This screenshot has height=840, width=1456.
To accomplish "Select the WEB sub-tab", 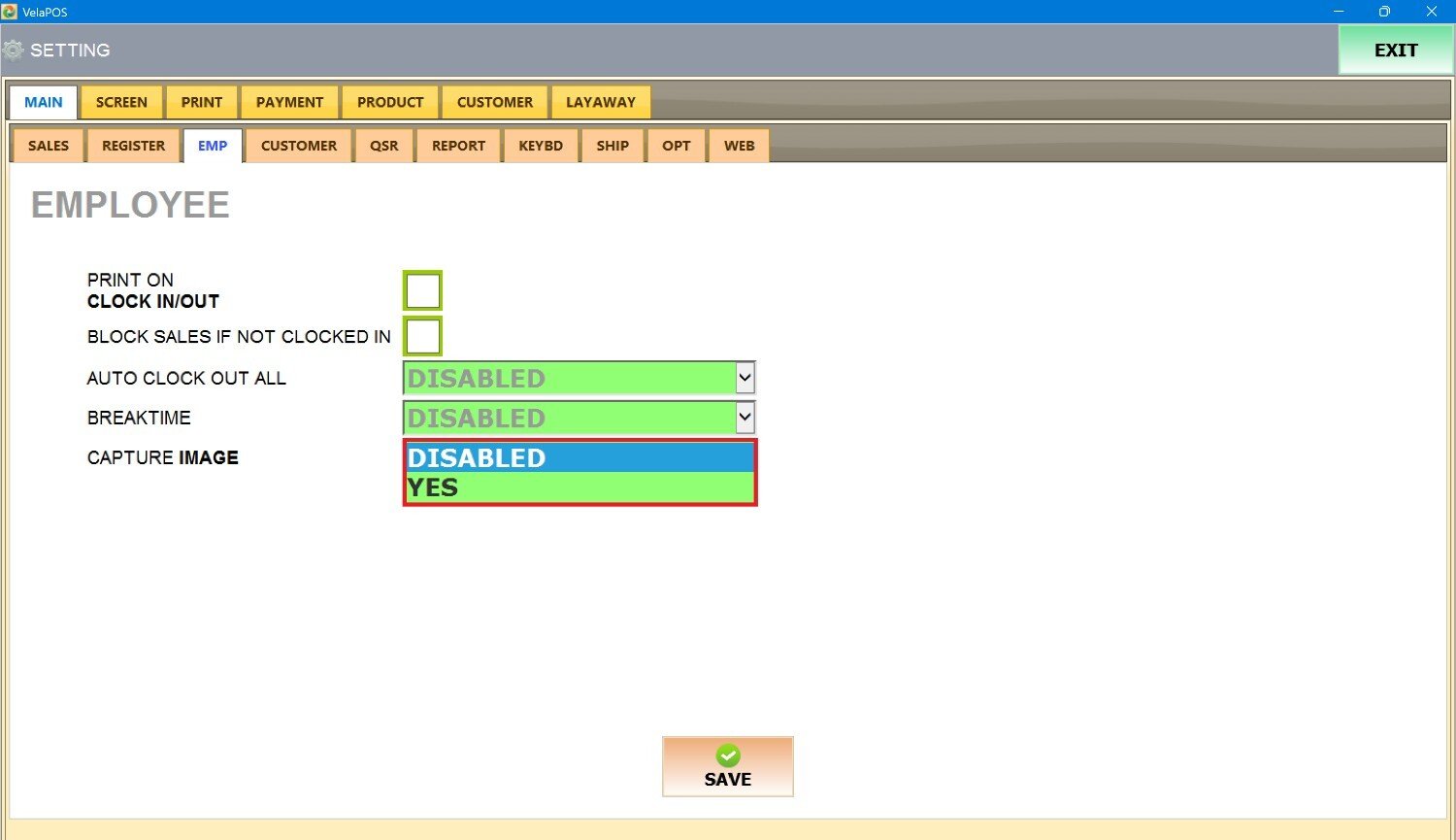I will point(739,146).
